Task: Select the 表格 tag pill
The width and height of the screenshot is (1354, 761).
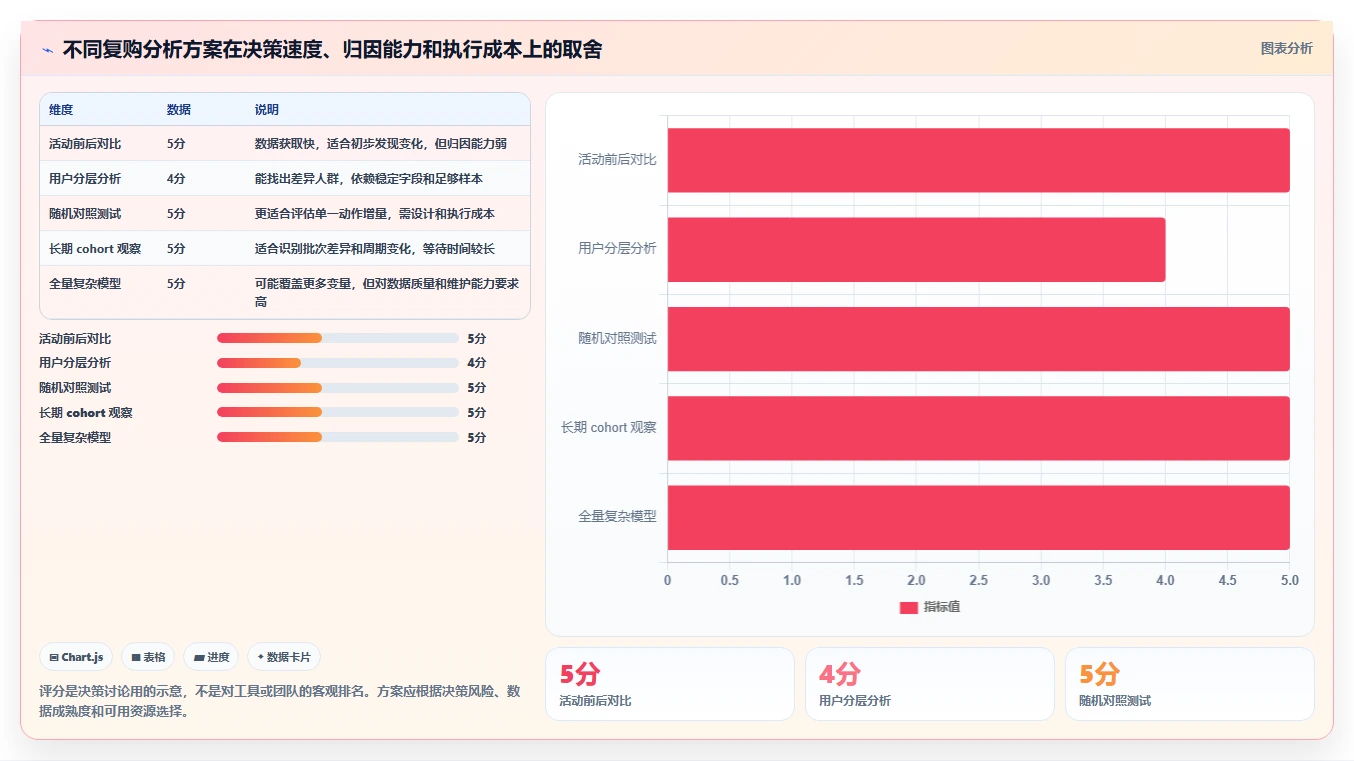Action: click(148, 657)
